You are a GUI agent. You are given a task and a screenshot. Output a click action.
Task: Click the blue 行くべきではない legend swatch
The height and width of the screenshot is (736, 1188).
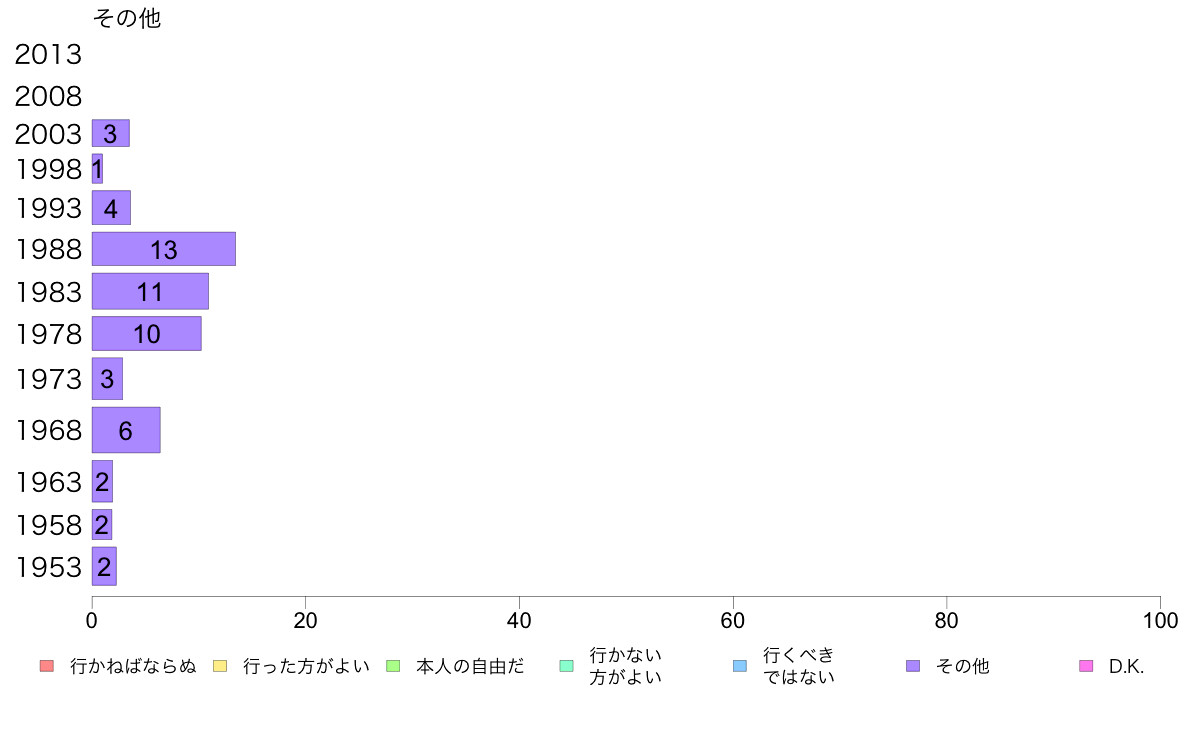pos(739,666)
